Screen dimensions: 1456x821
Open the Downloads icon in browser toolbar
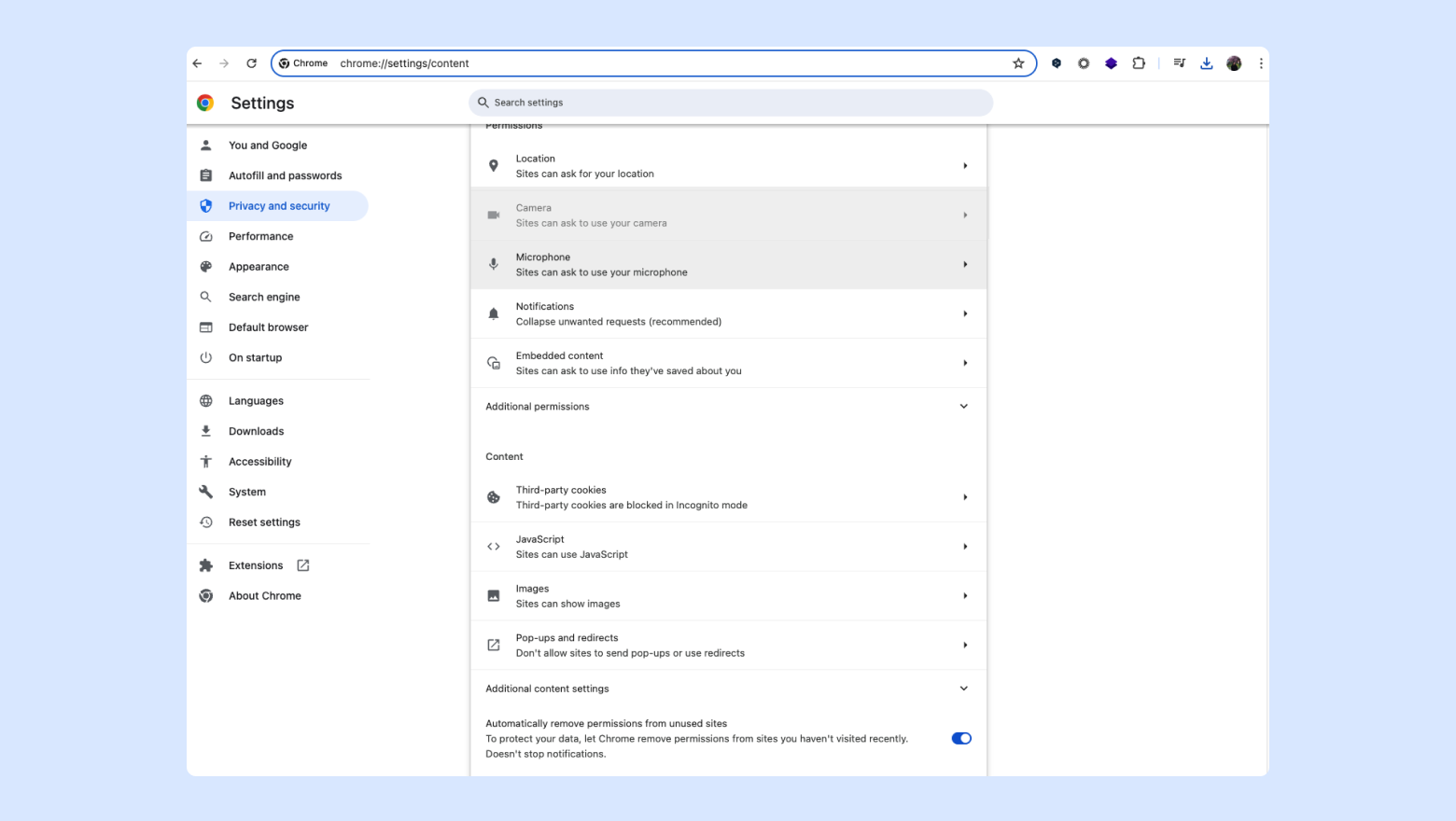(1206, 63)
